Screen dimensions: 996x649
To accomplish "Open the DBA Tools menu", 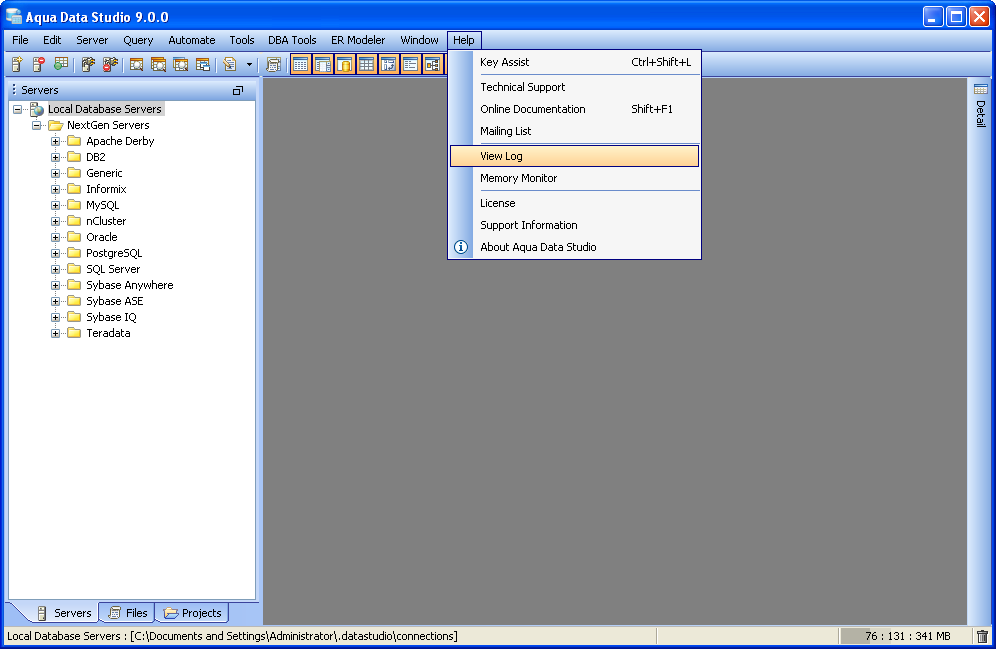I will coord(292,40).
